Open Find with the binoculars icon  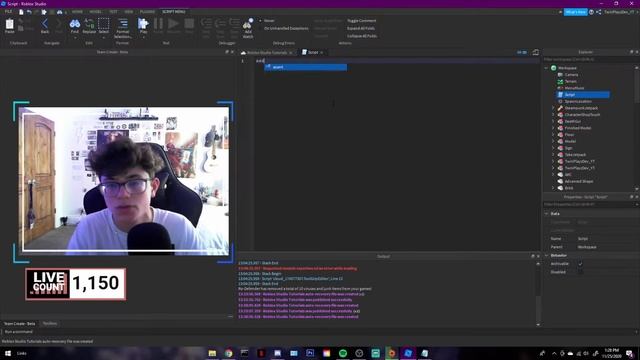75,24
